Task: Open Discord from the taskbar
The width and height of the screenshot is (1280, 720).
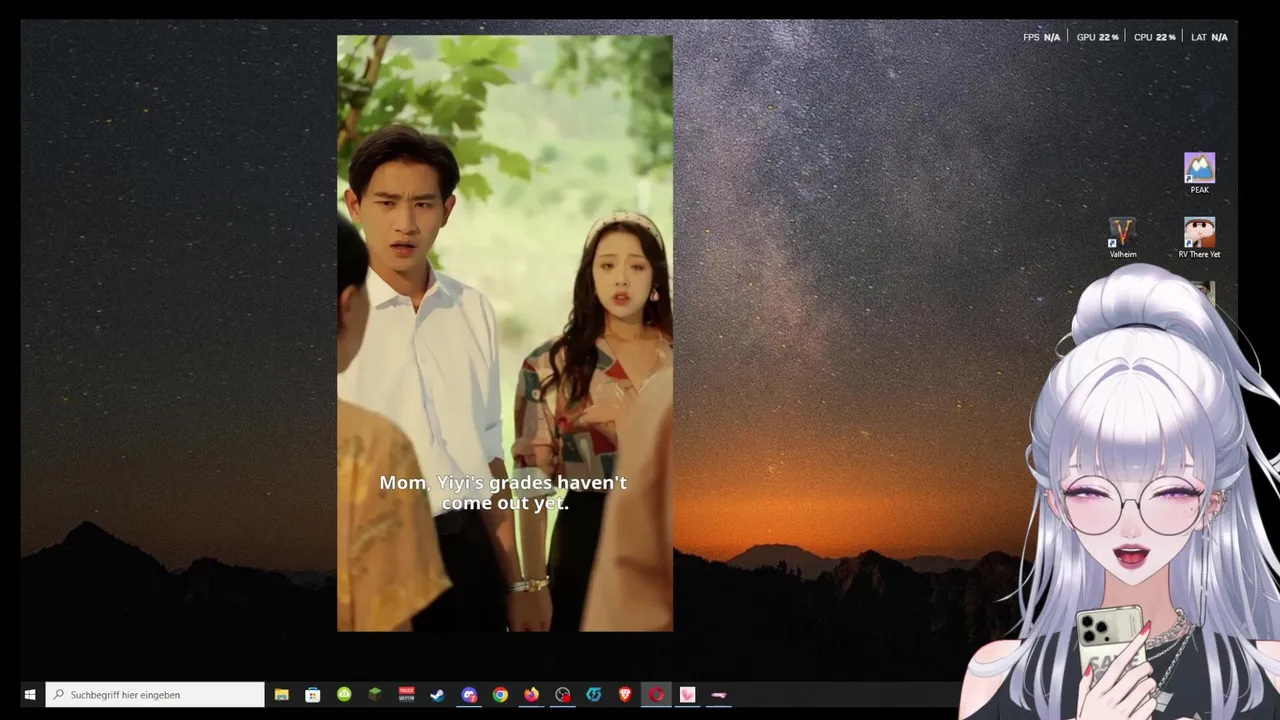Action: pos(469,694)
